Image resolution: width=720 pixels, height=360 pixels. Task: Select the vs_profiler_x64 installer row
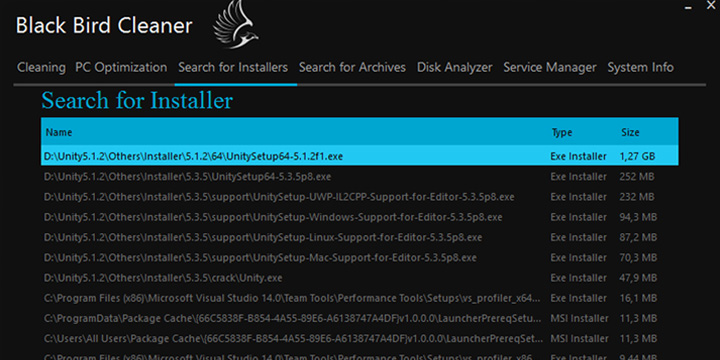tap(360, 298)
